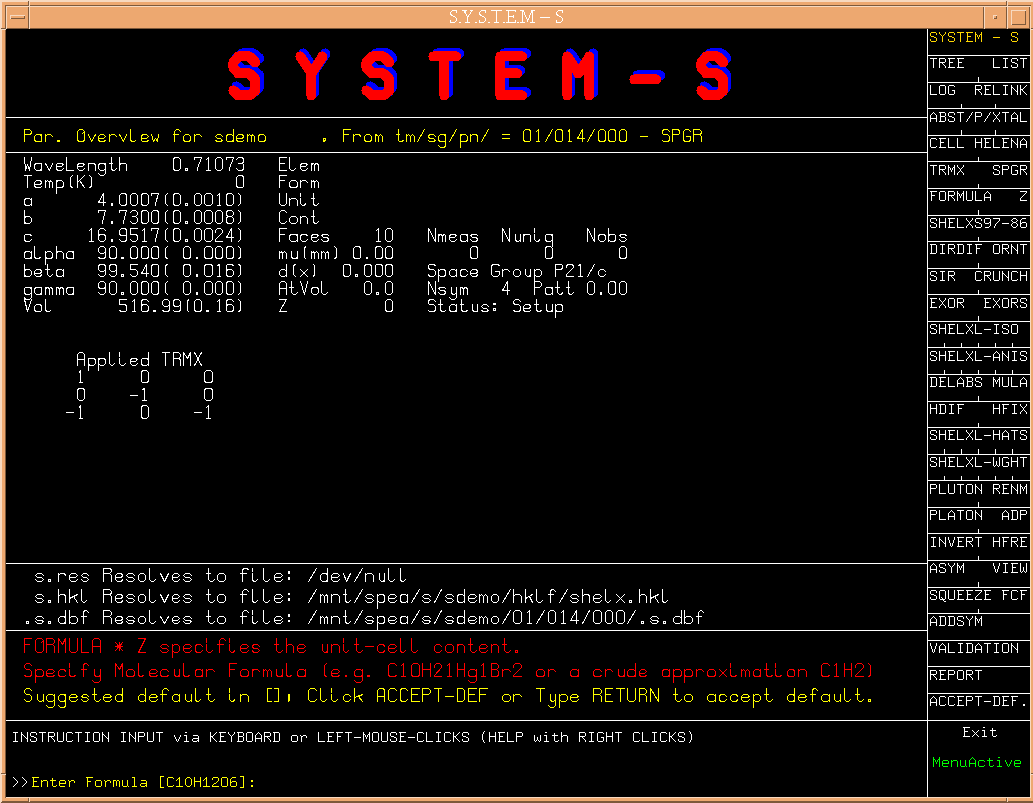This screenshot has height=803, width=1033.
Task: Start SHELXL-ANIS refinement
Action: tap(978, 356)
